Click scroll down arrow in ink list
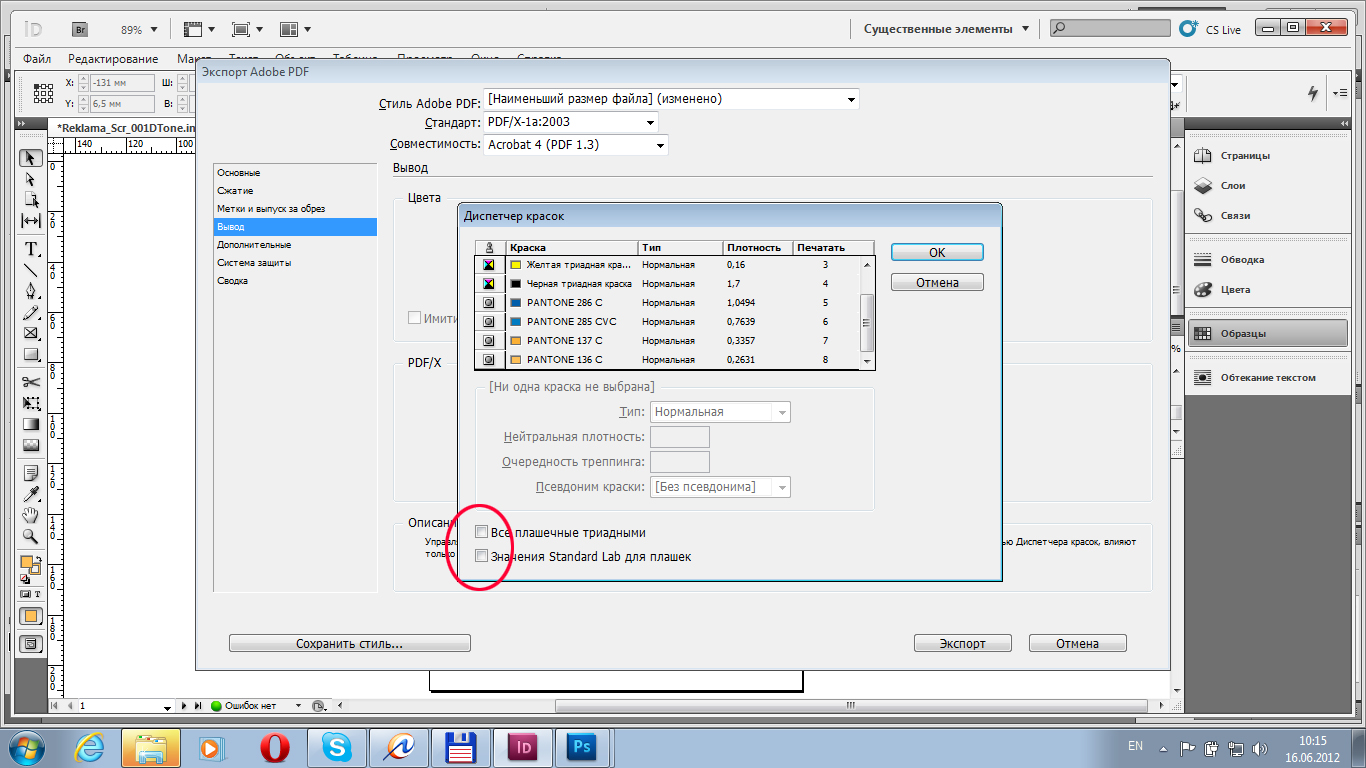 867,361
